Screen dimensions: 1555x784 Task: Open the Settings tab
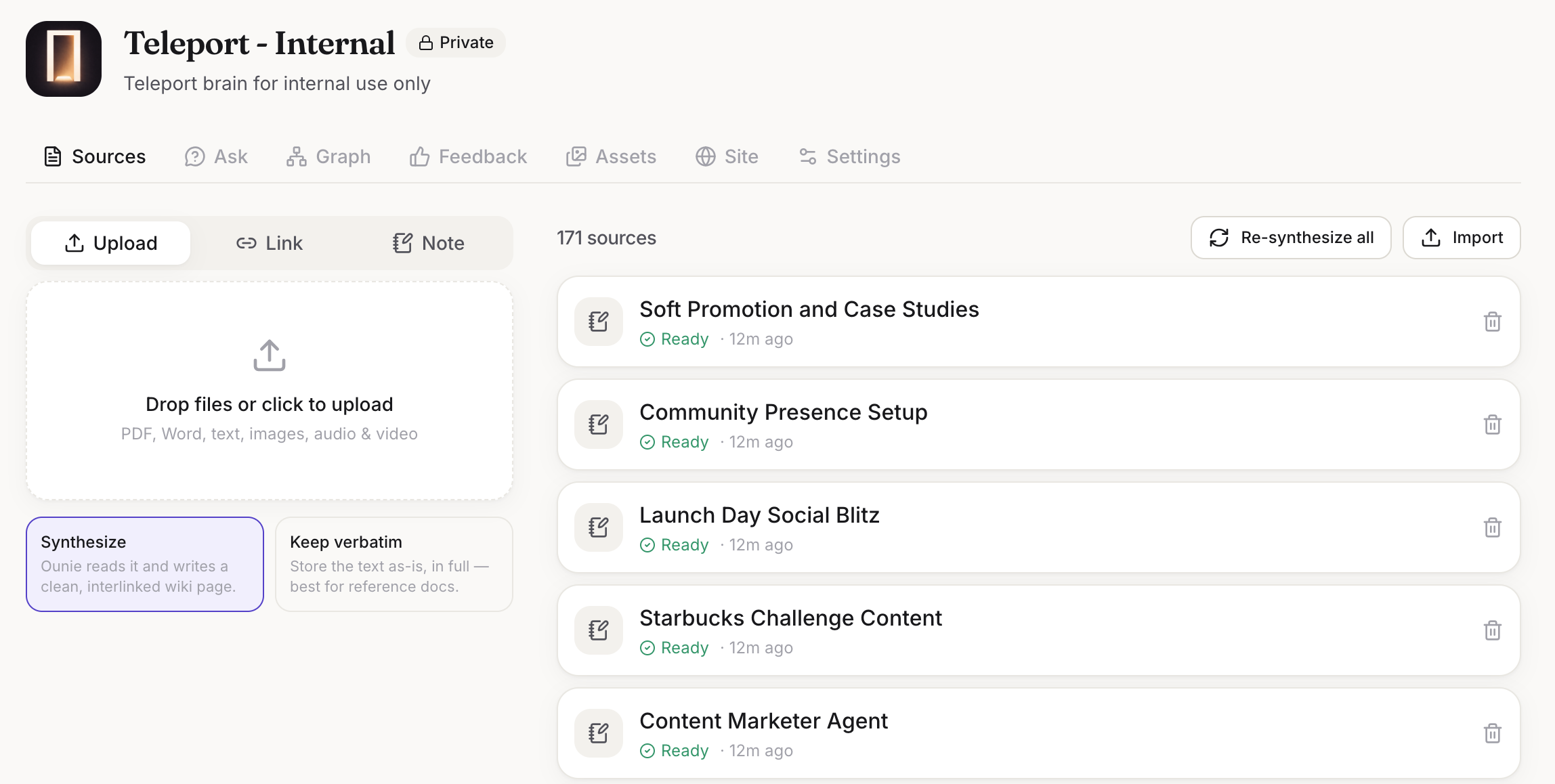[849, 156]
